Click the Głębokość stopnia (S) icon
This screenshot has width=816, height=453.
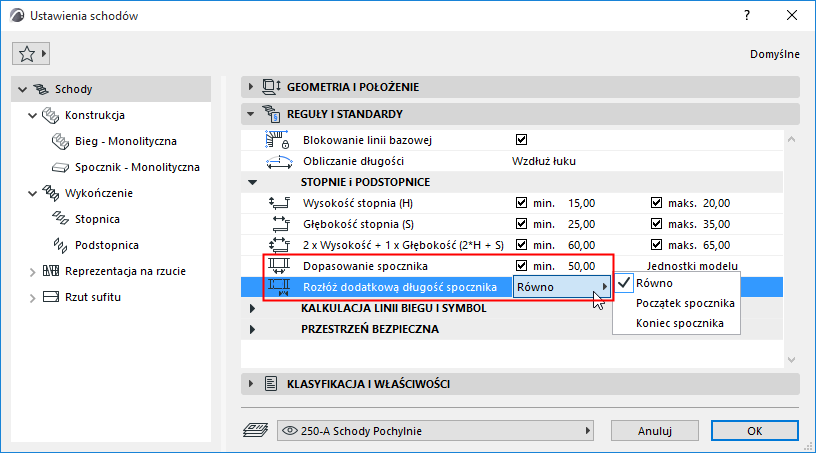pyautogui.click(x=281, y=224)
